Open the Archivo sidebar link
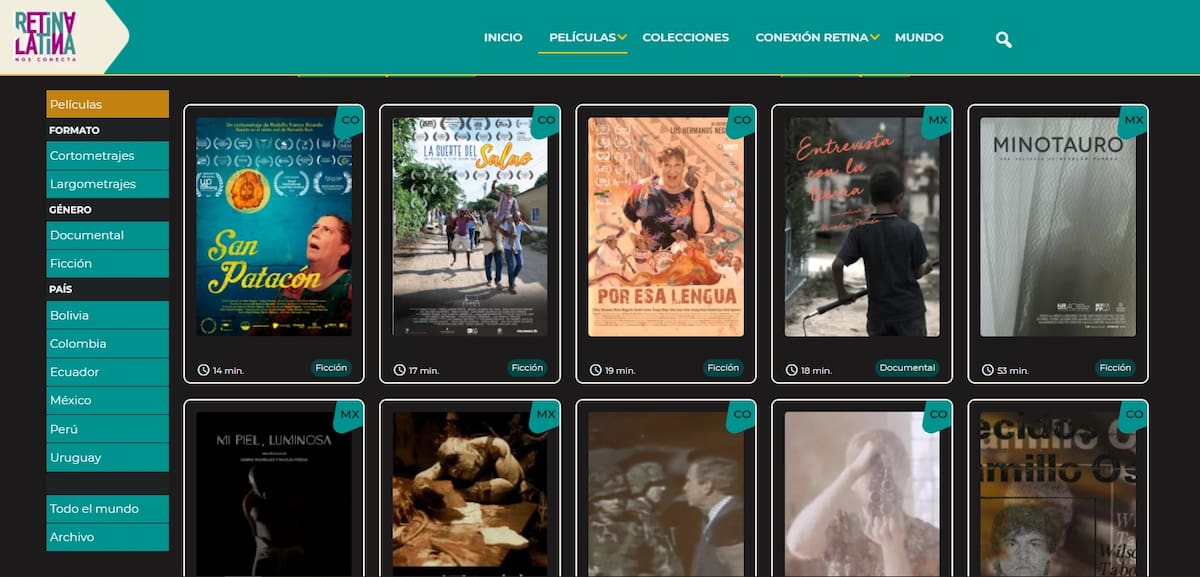The width and height of the screenshot is (1200, 577). (107, 537)
